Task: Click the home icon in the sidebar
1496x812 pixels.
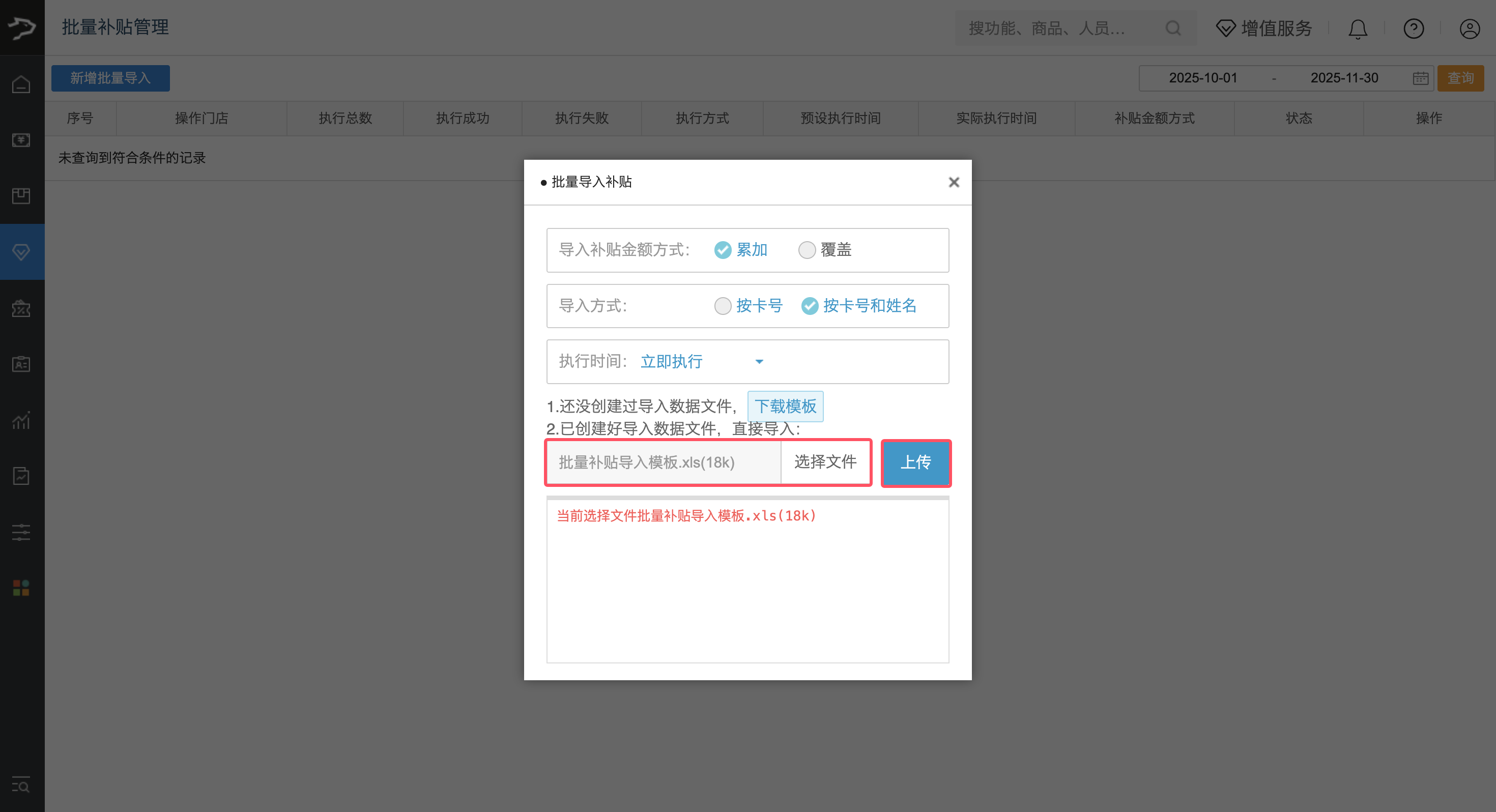Action: click(x=21, y=85)
